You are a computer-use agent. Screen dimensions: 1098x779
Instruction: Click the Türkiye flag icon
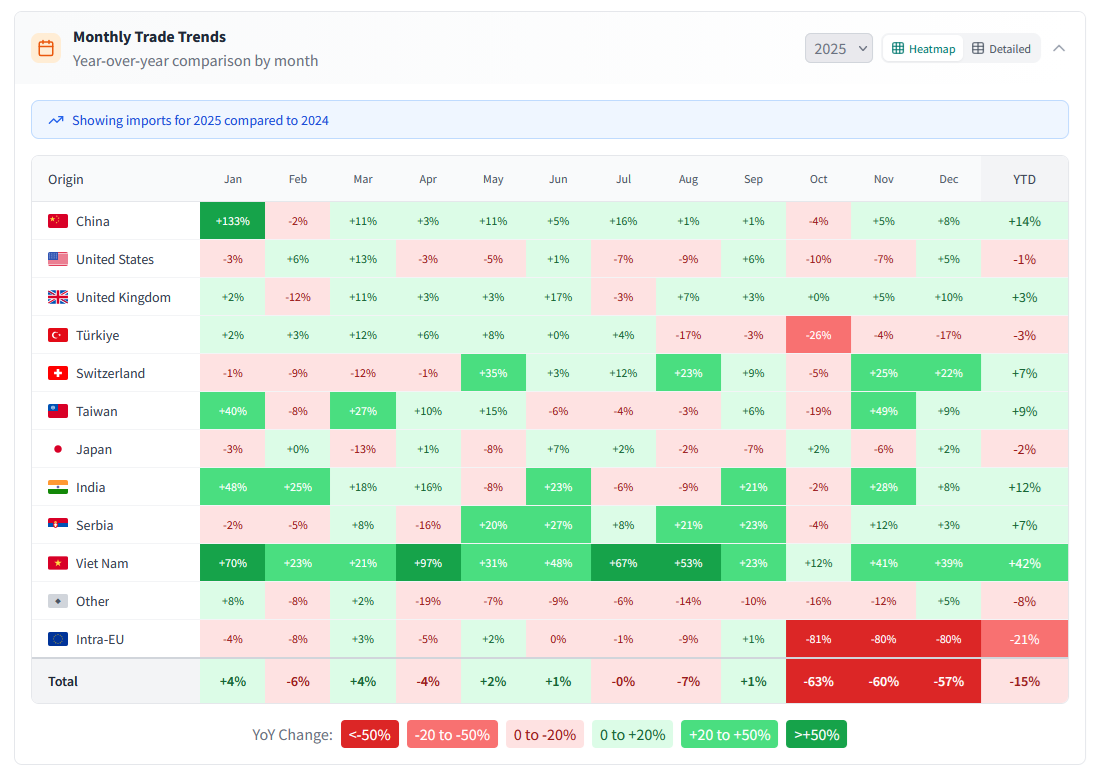58,334
